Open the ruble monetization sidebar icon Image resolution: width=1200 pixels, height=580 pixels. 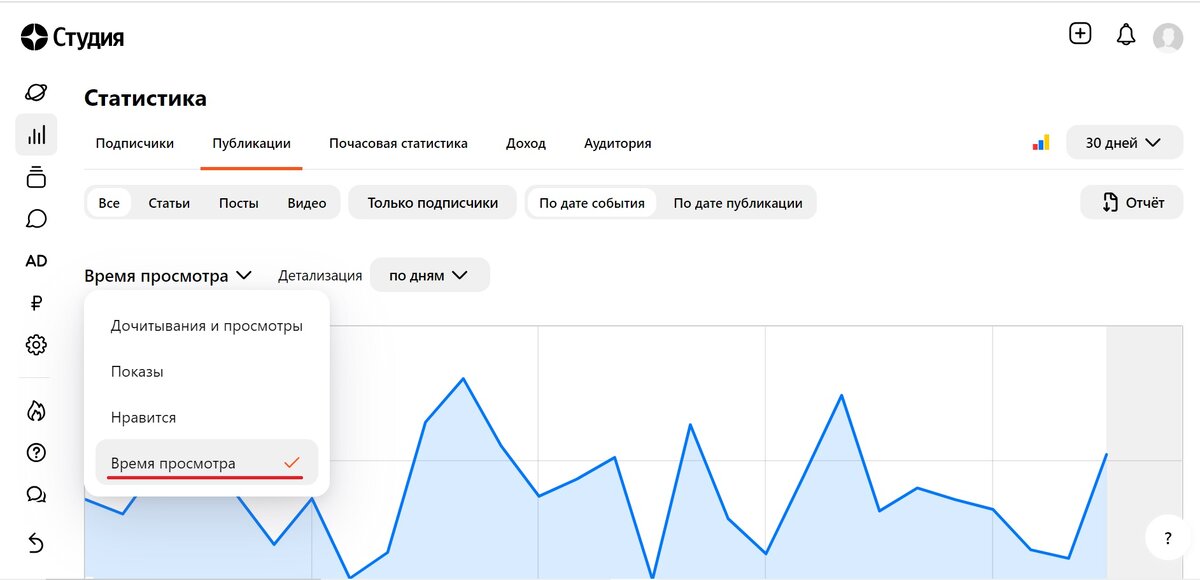(x=36, y=303)
